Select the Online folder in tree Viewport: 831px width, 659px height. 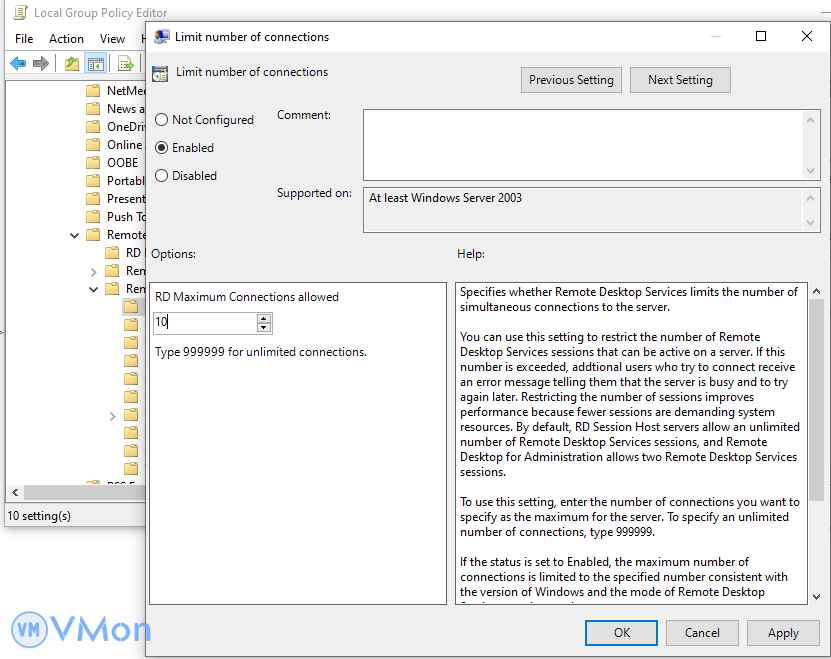[116, 145]
